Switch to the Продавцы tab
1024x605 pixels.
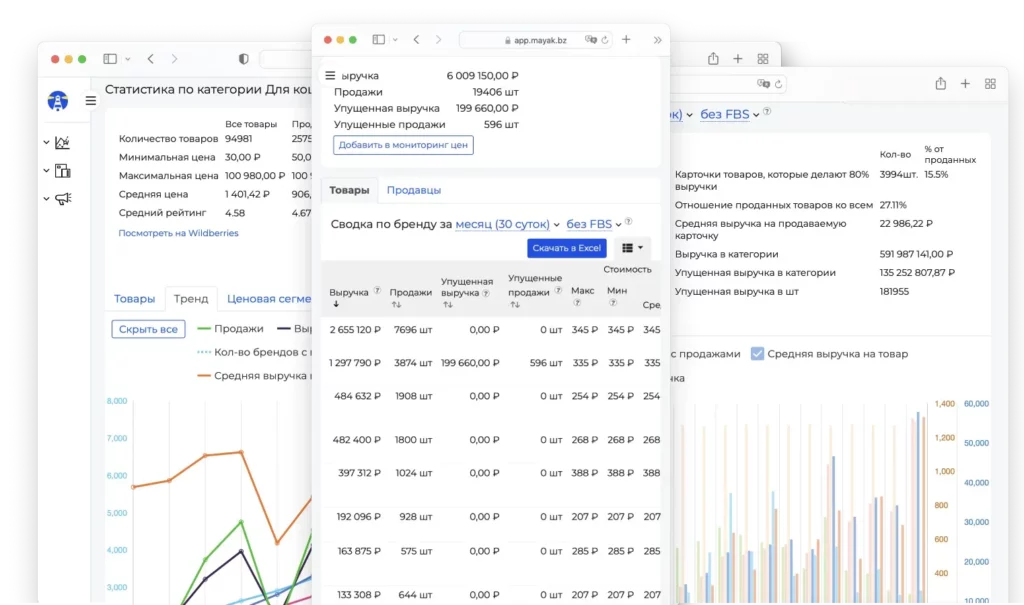[x=413, y=190]
